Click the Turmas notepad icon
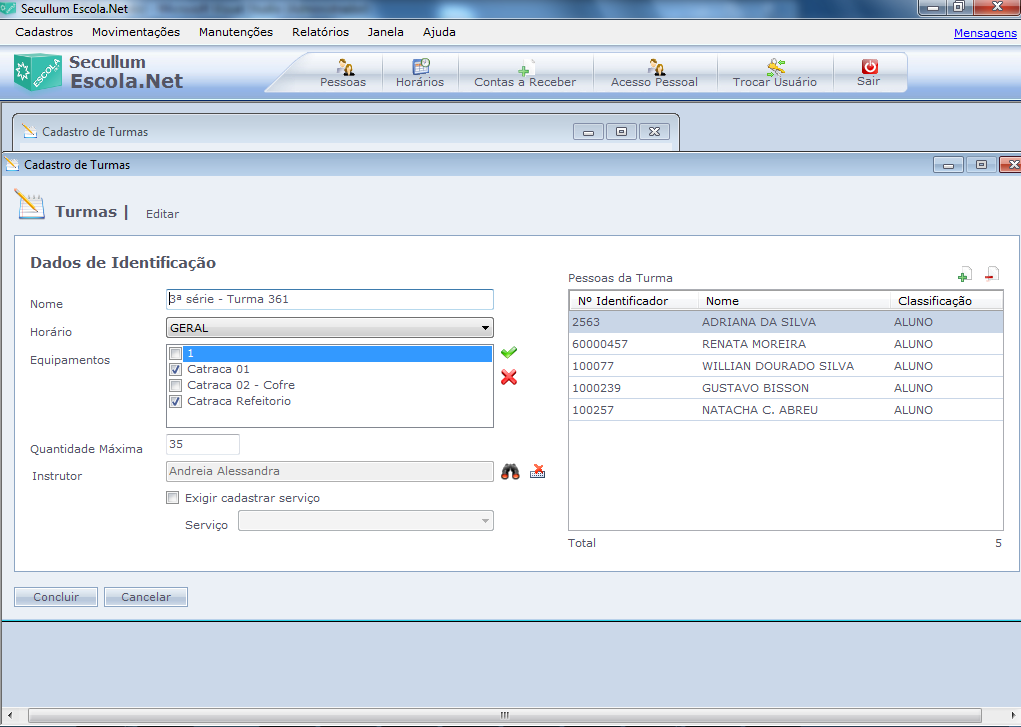 (x=29, y=205)
